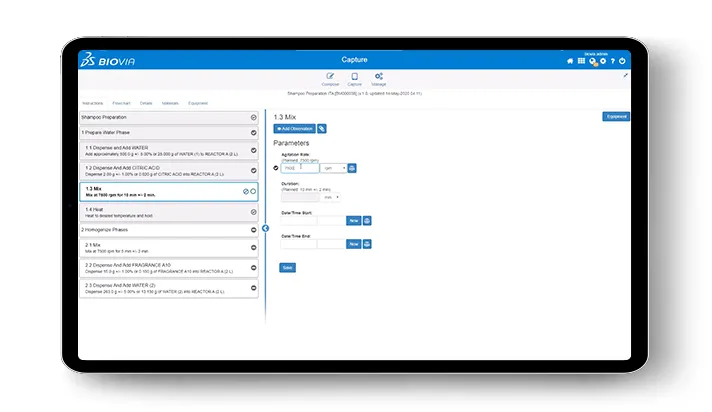712x412 pixels.
Task: Click completion circle on 1.3 Mix step
Action: pyautogui.click(x=253, y=192)
